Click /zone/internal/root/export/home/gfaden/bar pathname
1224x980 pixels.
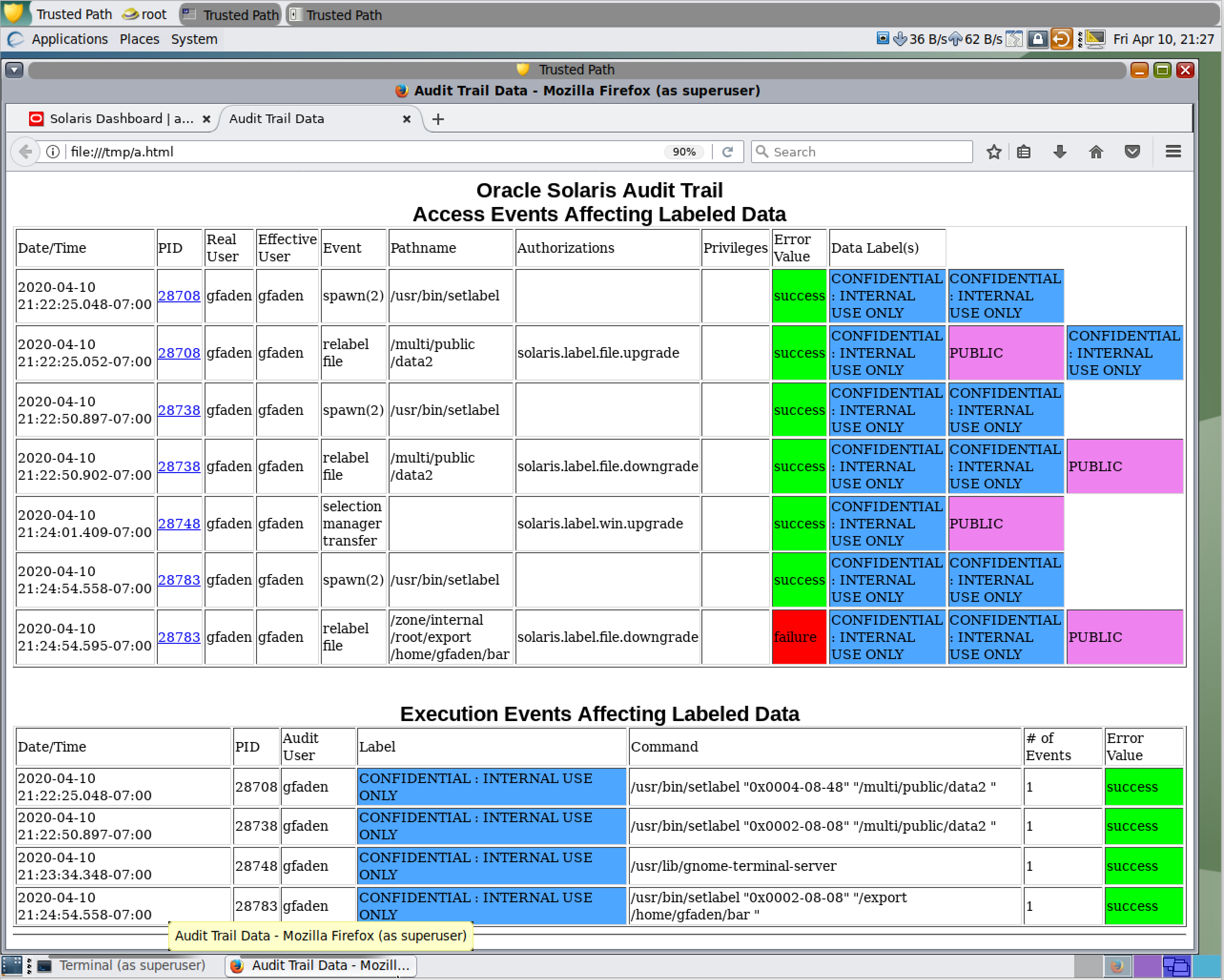pyautogui.click(x=450, y=637)
